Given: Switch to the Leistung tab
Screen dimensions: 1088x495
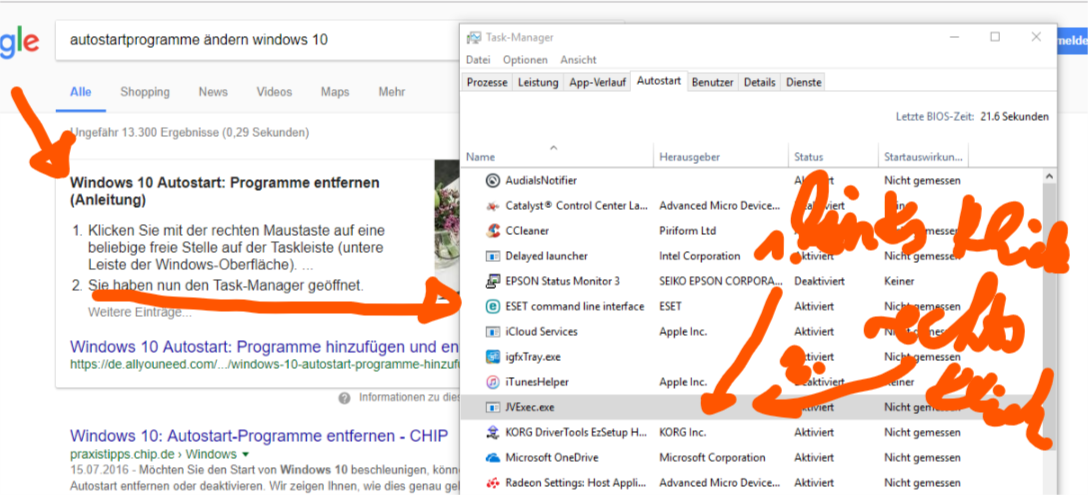Looking at the screenshot, I should click(x=538, y=82).
